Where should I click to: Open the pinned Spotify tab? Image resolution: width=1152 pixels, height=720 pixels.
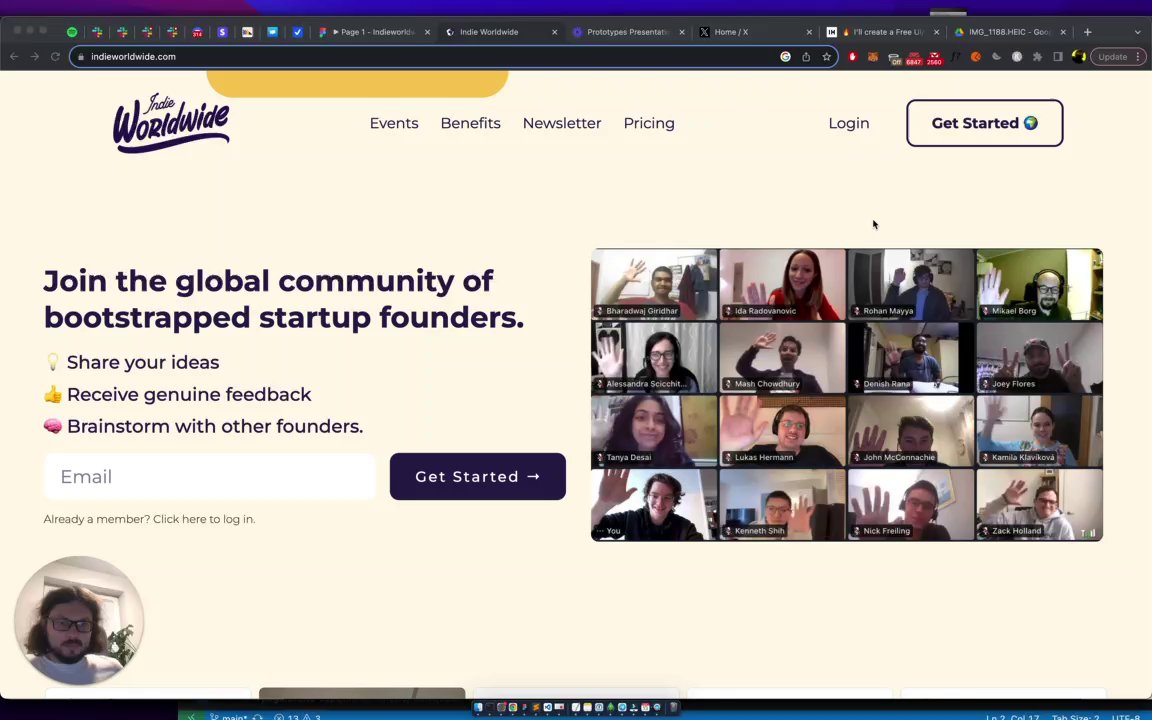72,32
